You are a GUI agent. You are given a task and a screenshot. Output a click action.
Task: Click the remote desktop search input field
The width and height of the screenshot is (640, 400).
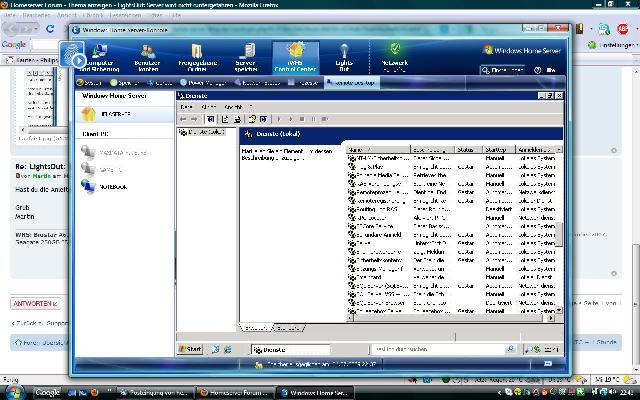pyautogui.click(x=438, y=349)
